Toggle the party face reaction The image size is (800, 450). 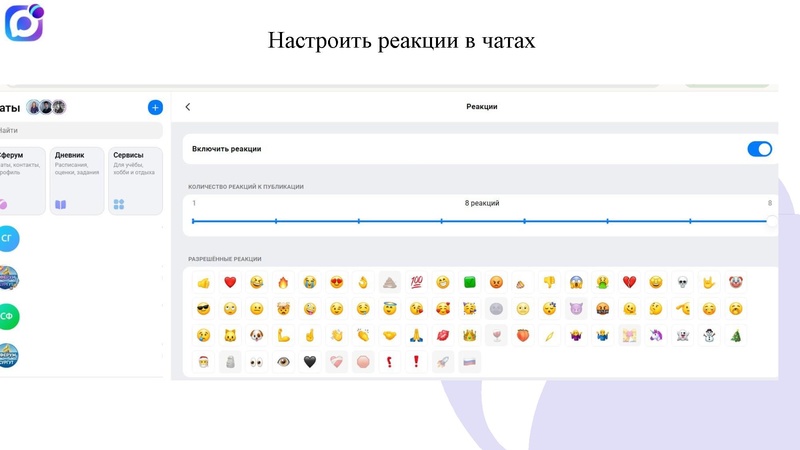click(x=469, y=309)
